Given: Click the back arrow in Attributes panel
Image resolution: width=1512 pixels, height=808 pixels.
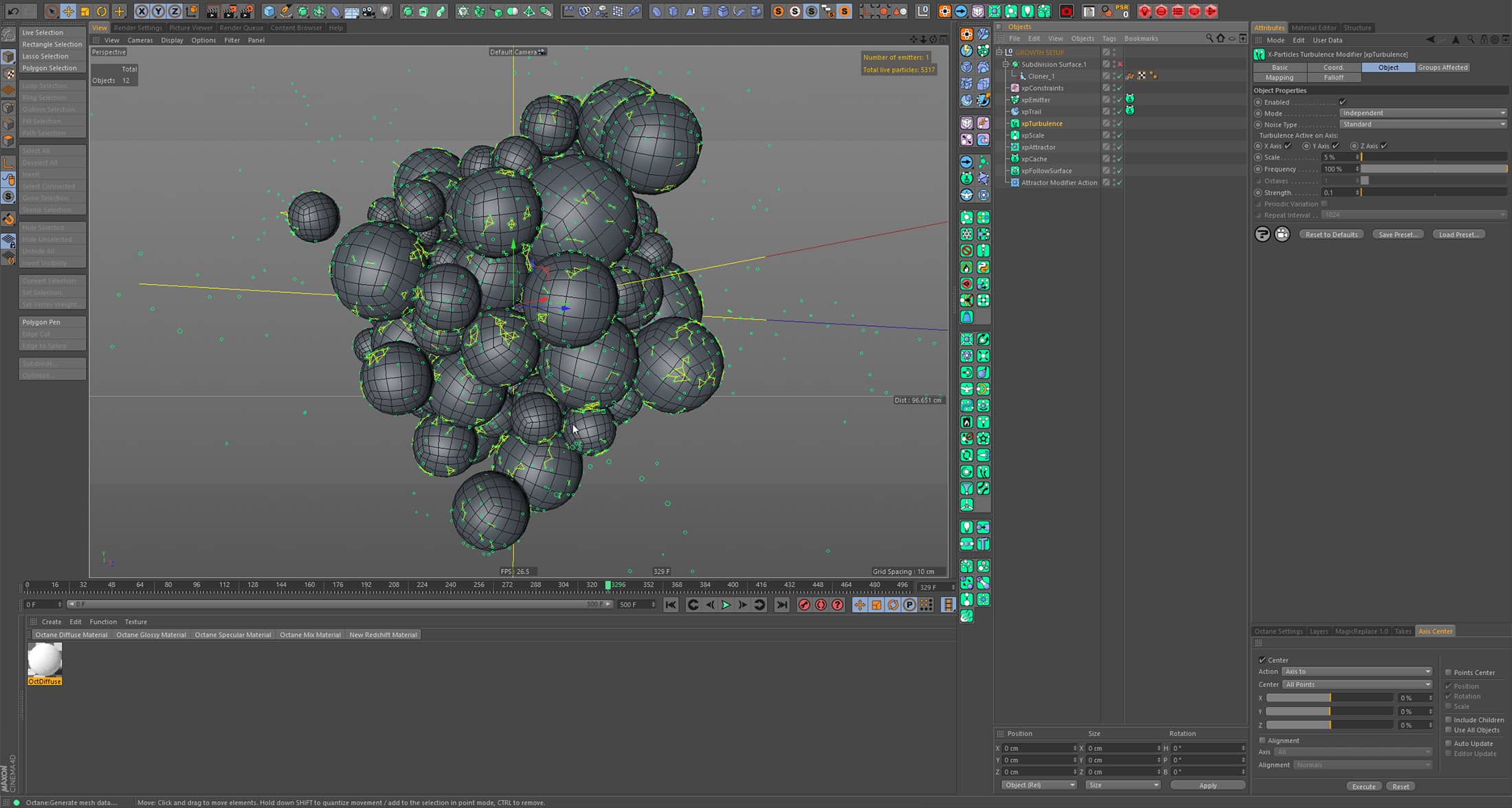Looking at the screenshot, I should pyautogui.click(x=1431, y=40).
